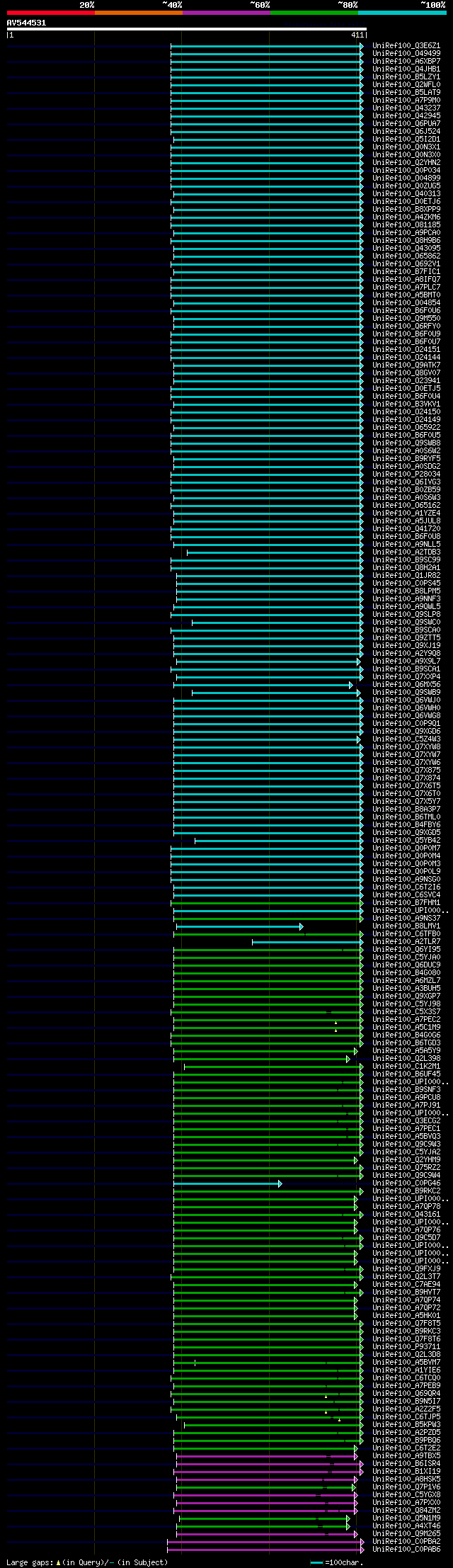Select hit UniRef100_Q43237
Image resolution: width=453 pixels, height=1568 pixels.
pyautogui.click(x=406, y=108)
